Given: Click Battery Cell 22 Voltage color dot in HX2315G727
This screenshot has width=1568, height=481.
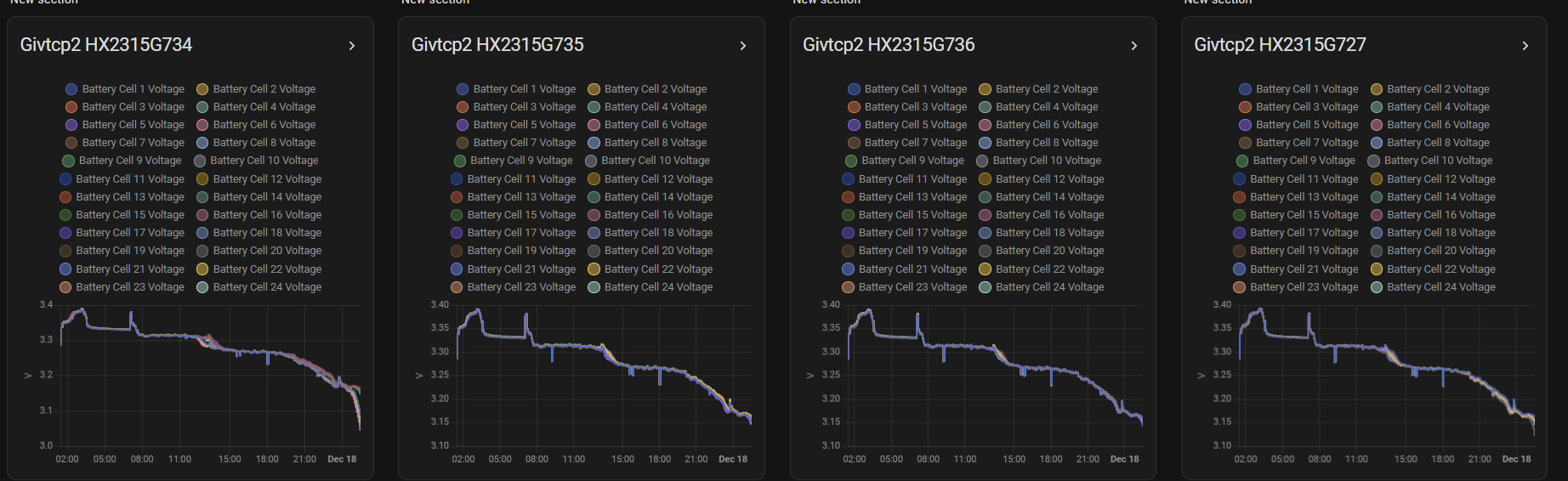Looking at the screenshot, I should coord(1377,269).
